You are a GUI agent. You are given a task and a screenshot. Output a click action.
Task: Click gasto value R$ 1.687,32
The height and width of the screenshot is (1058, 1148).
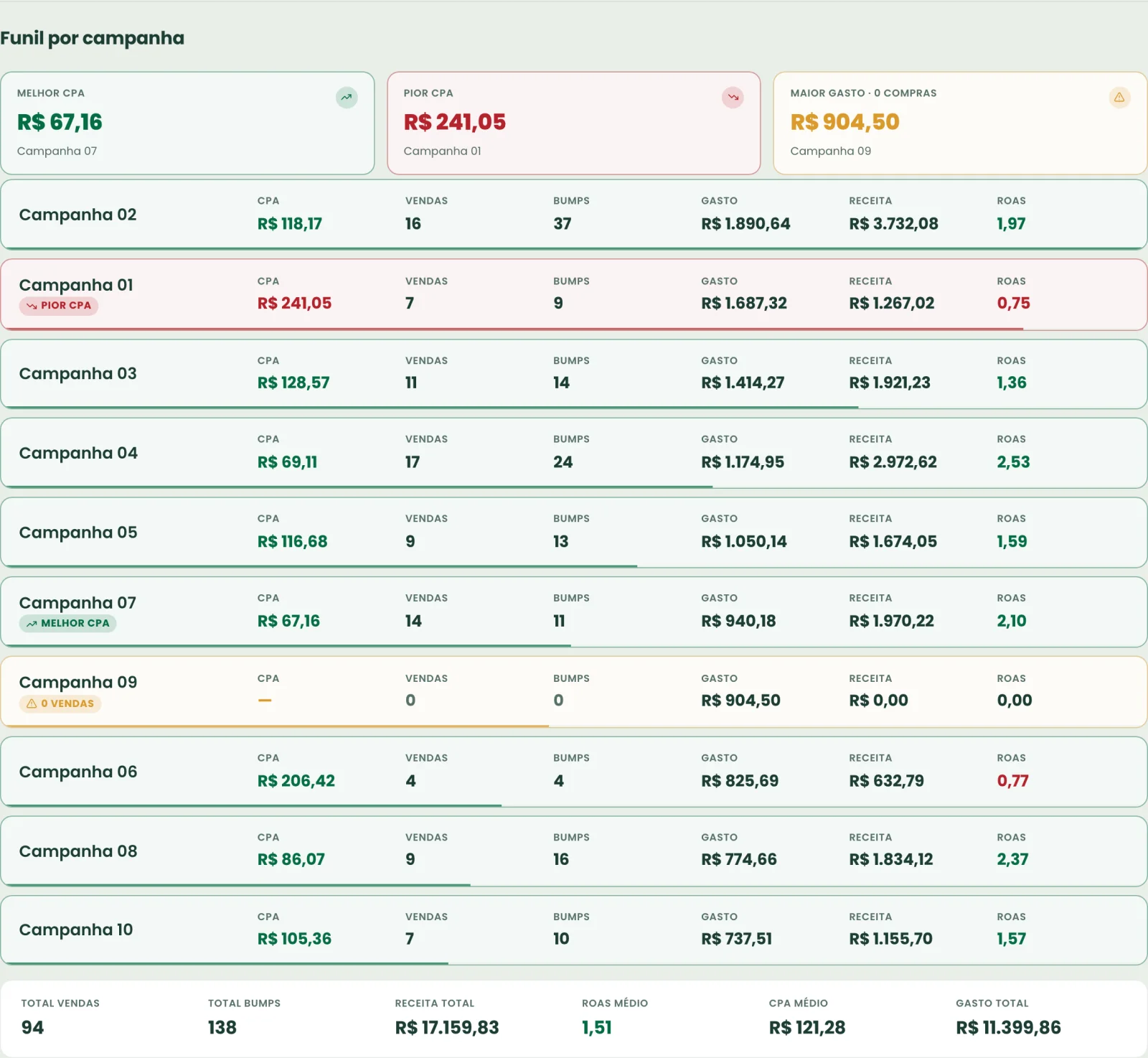pos(744,304)
